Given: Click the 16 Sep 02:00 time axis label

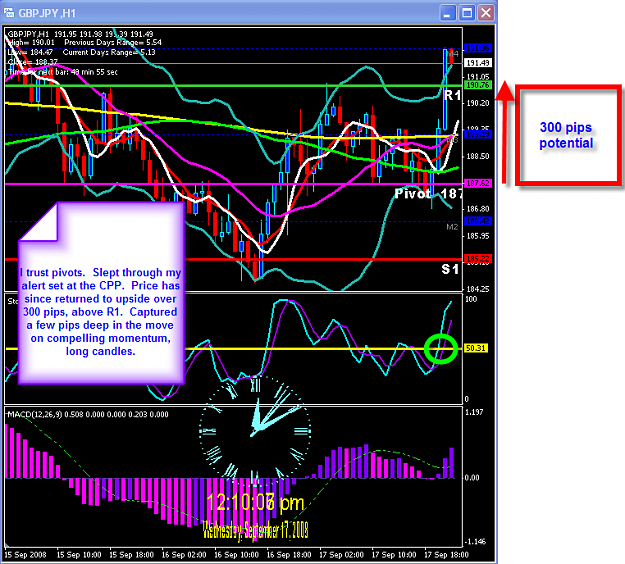Looking at the screenshot, I should pyautogui.click(x=184, y=554).
